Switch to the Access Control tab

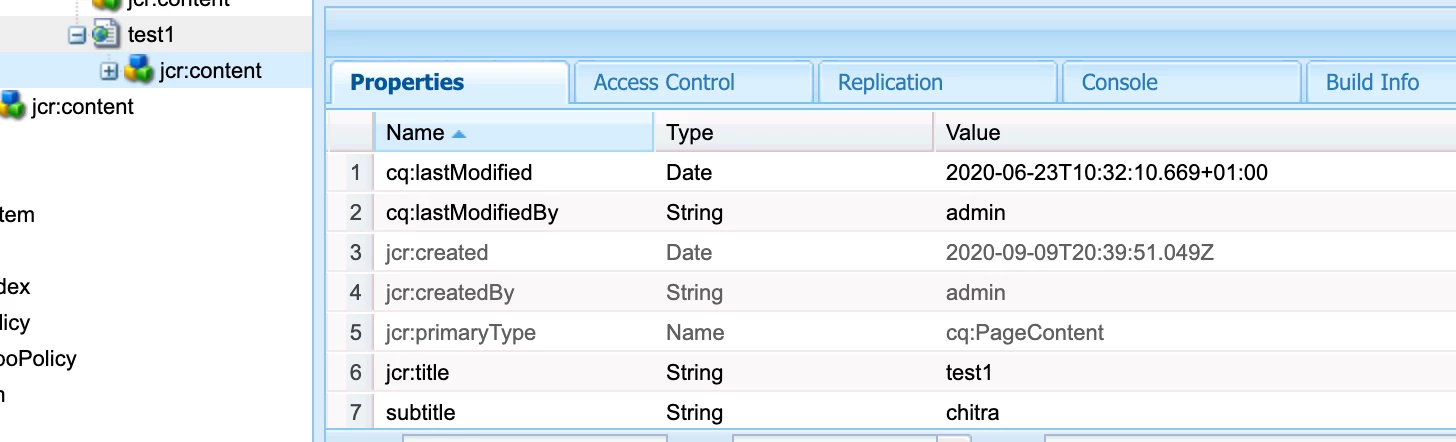(664, 83)
